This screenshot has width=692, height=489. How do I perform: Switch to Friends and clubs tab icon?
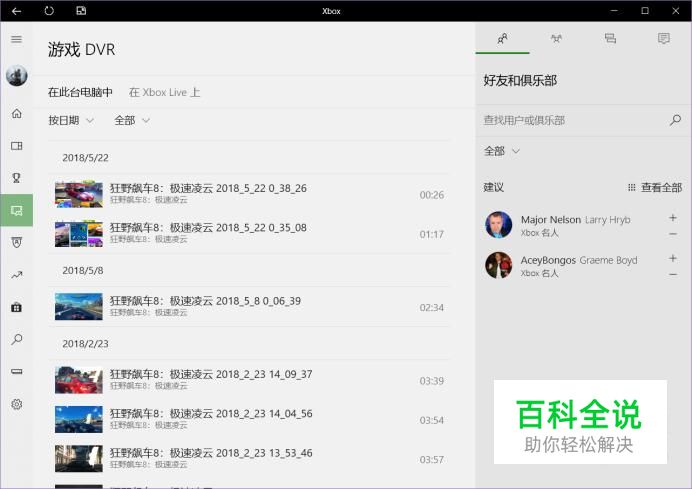[502, 38]
